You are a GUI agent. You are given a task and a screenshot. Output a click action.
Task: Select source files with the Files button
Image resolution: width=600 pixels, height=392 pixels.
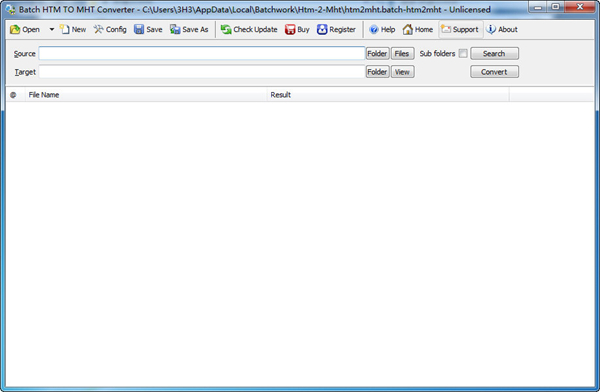click(402, 54)
